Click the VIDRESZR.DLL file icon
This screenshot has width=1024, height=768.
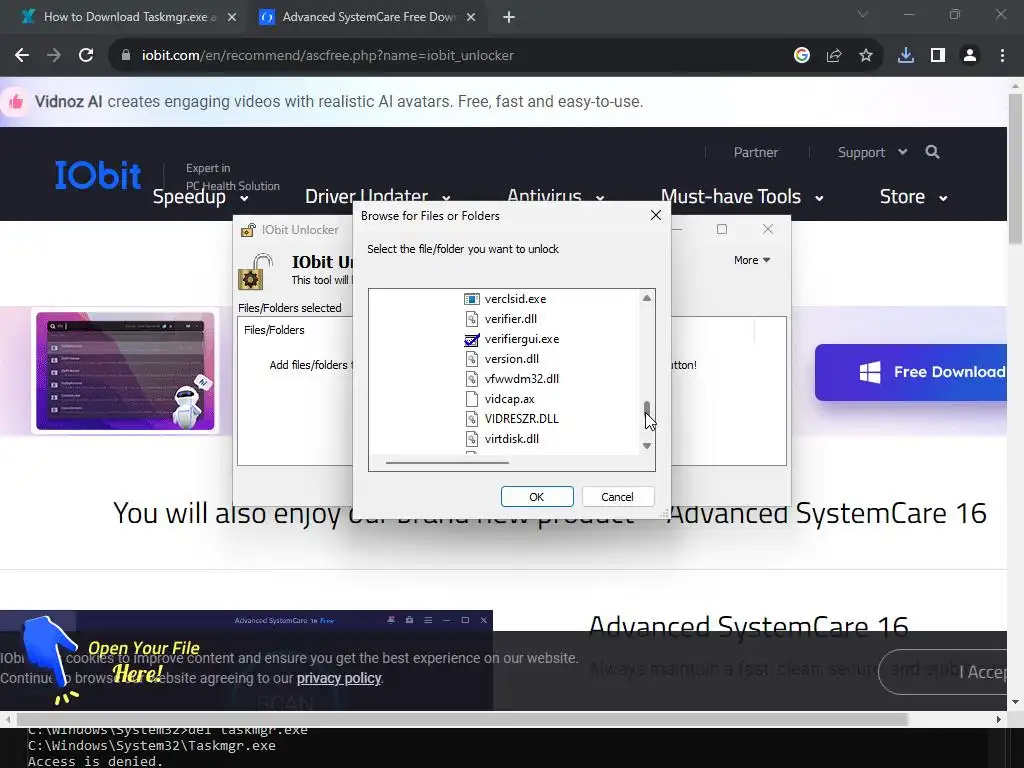[472, 419]
